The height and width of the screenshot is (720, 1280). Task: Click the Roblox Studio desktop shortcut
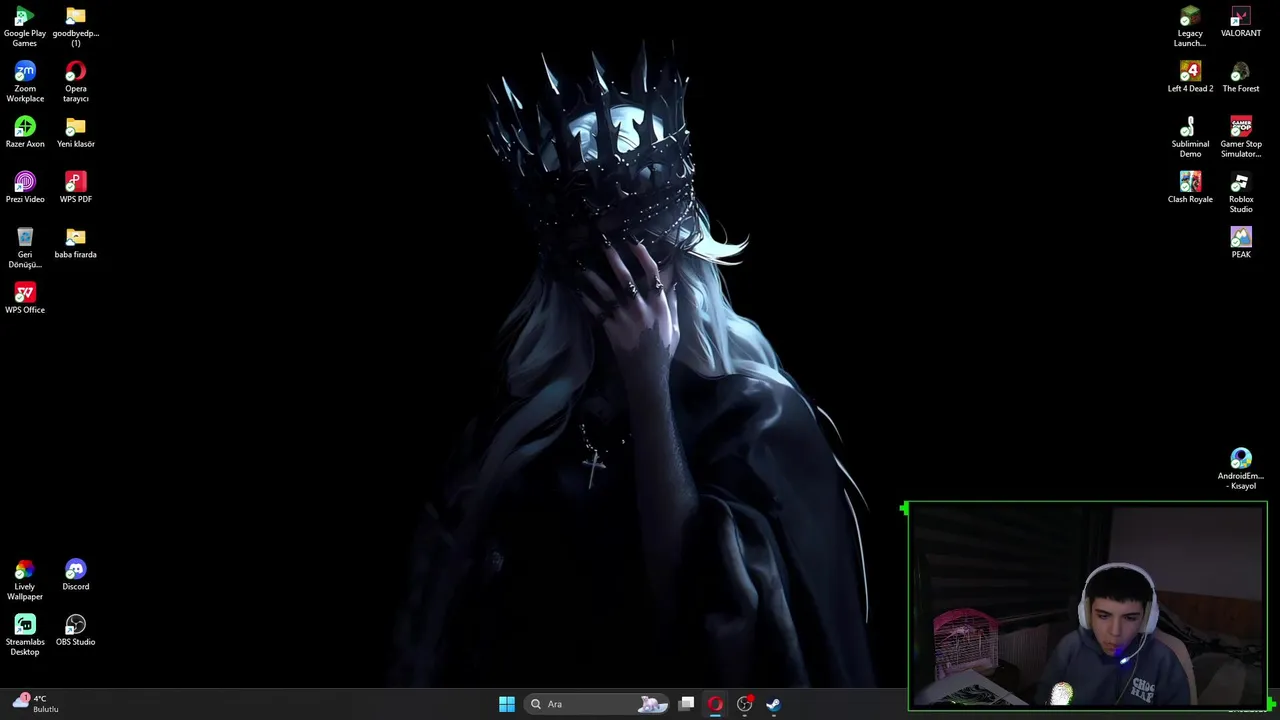click(x=1241, y=192)
